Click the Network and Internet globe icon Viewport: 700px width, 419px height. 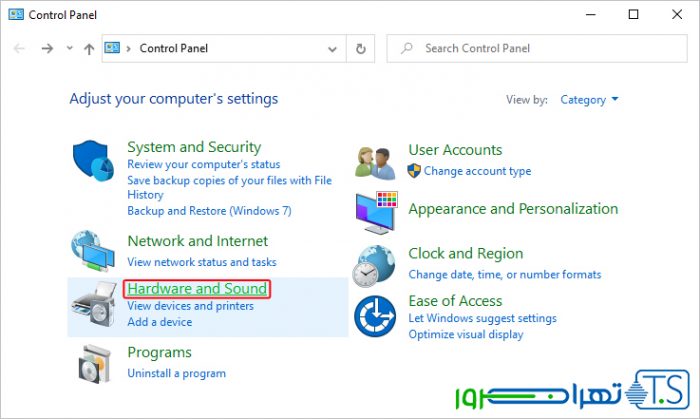tap(95, 251)
